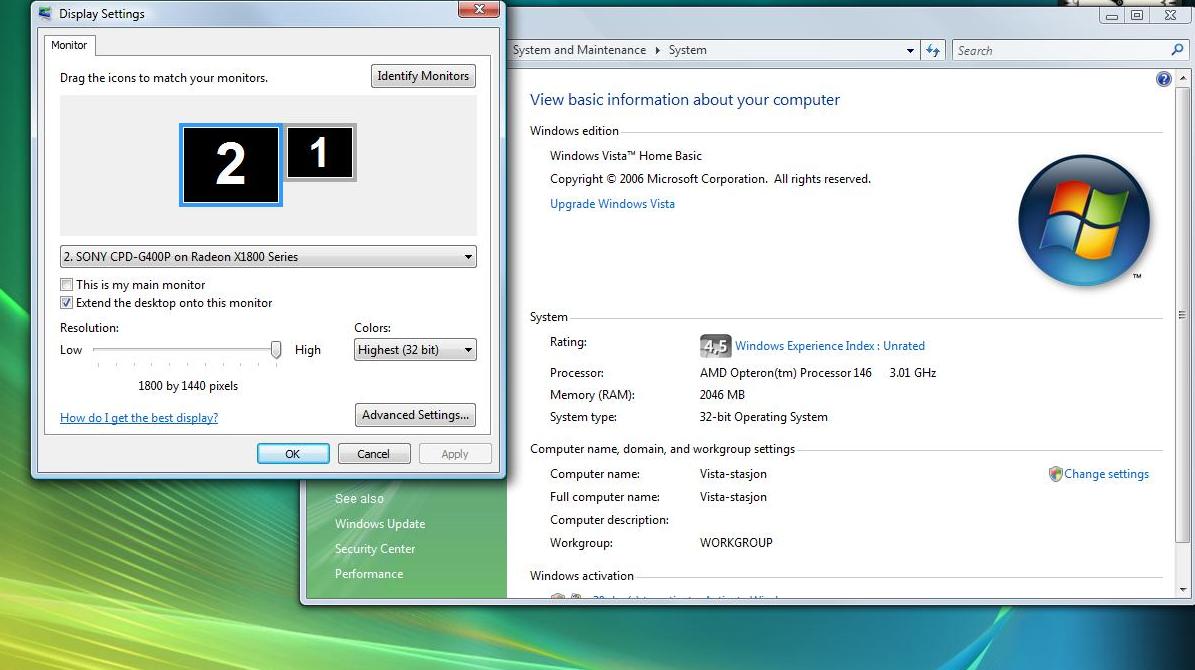The image size is (1195, 670).
Task: Open Performance link in See also
Action: 369,574
